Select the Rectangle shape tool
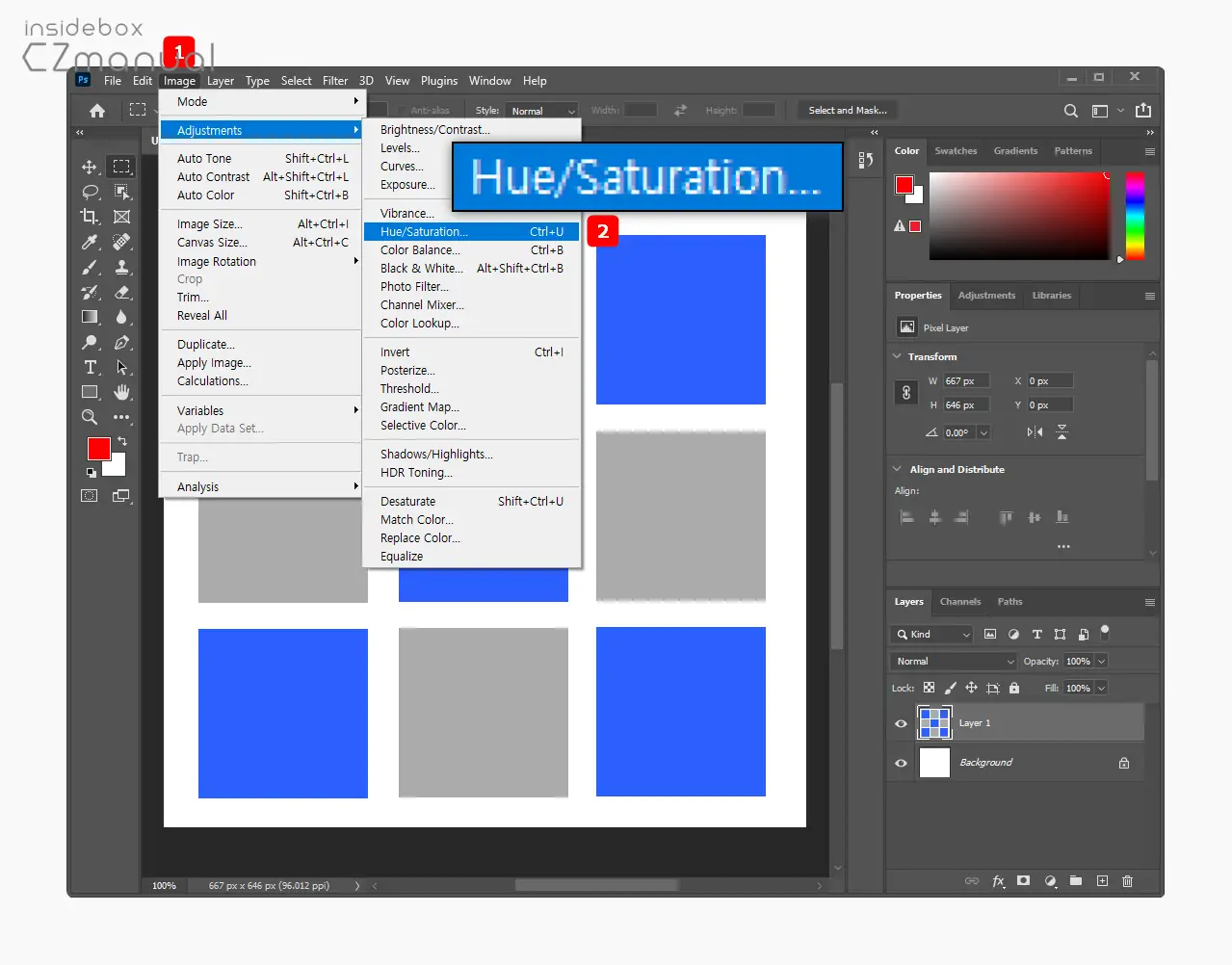The width and height of the screenshot is (1232, 965). pos(90,392)
